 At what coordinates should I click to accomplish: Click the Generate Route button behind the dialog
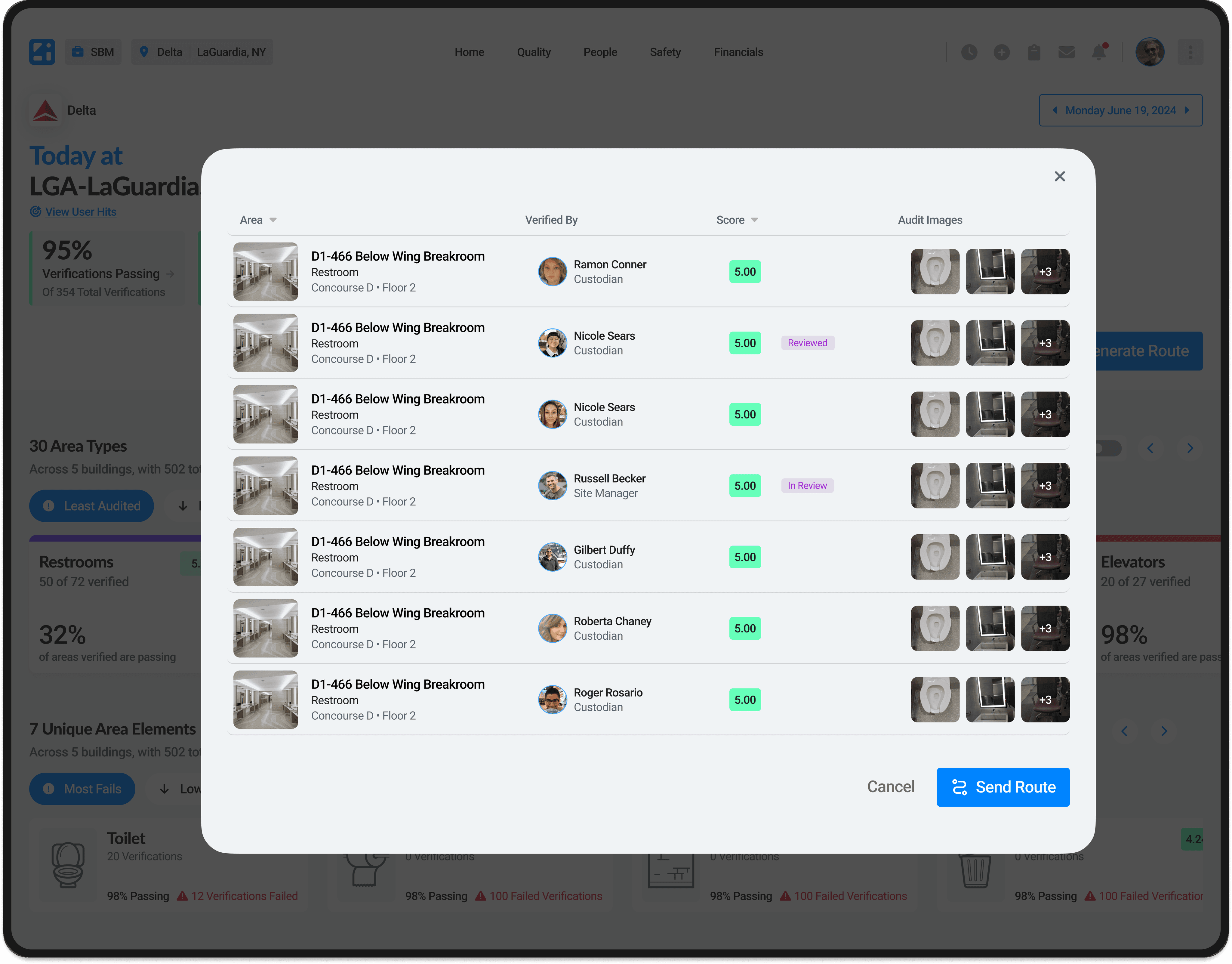1149,351
